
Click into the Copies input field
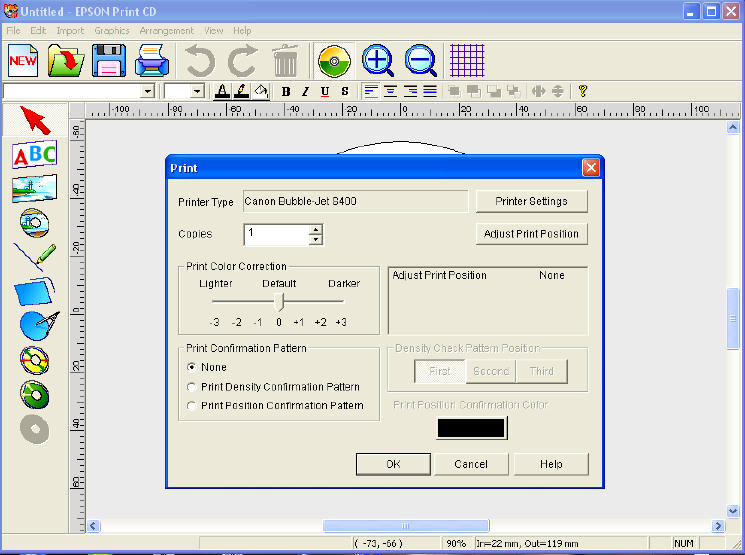tap(276, 234)
